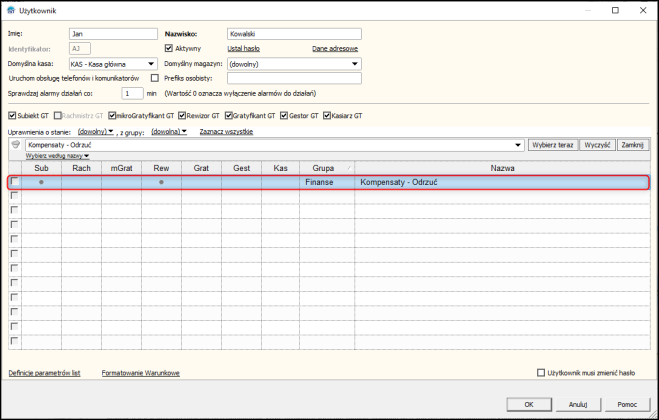659x420 pixels.
Task: Open Definicje parametrów list link
Action: pyautogui.click(x=44, y=373)
